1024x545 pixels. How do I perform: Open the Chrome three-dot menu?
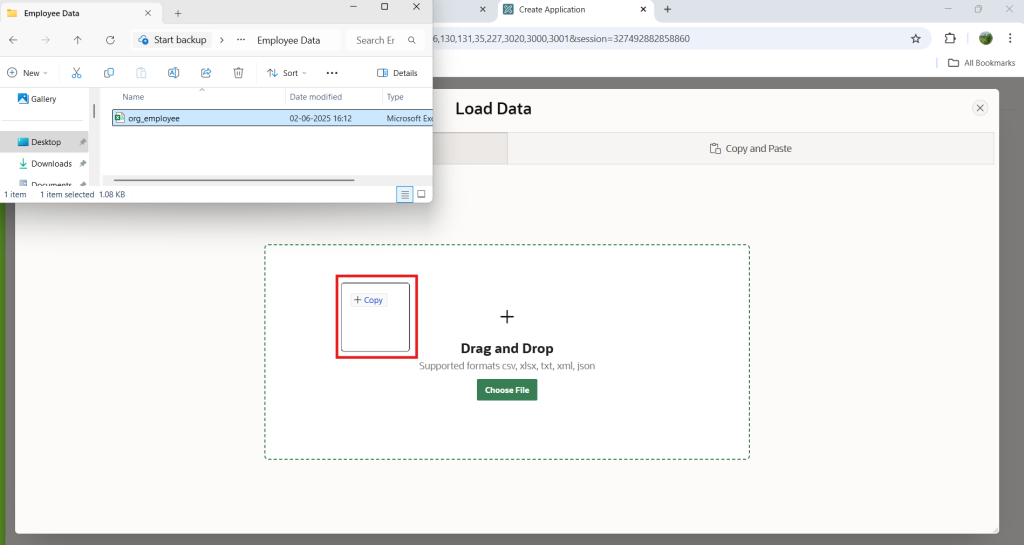pos(1010,39)
